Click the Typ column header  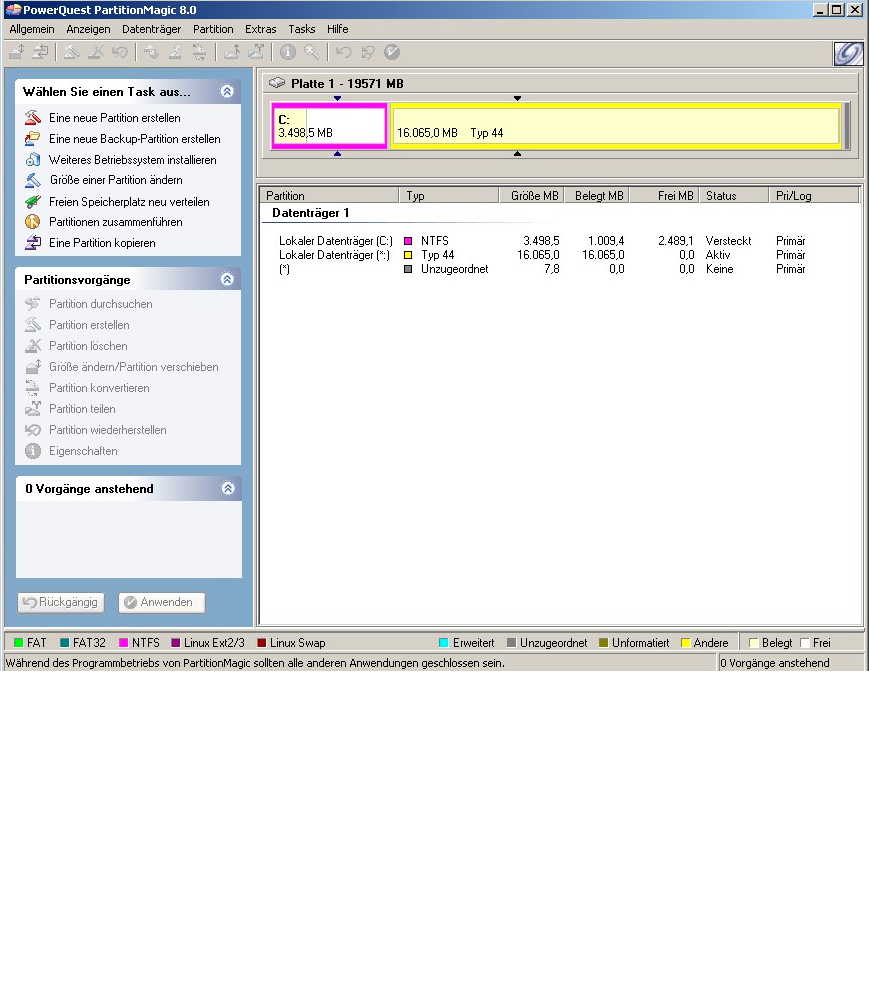coord(449,196)
